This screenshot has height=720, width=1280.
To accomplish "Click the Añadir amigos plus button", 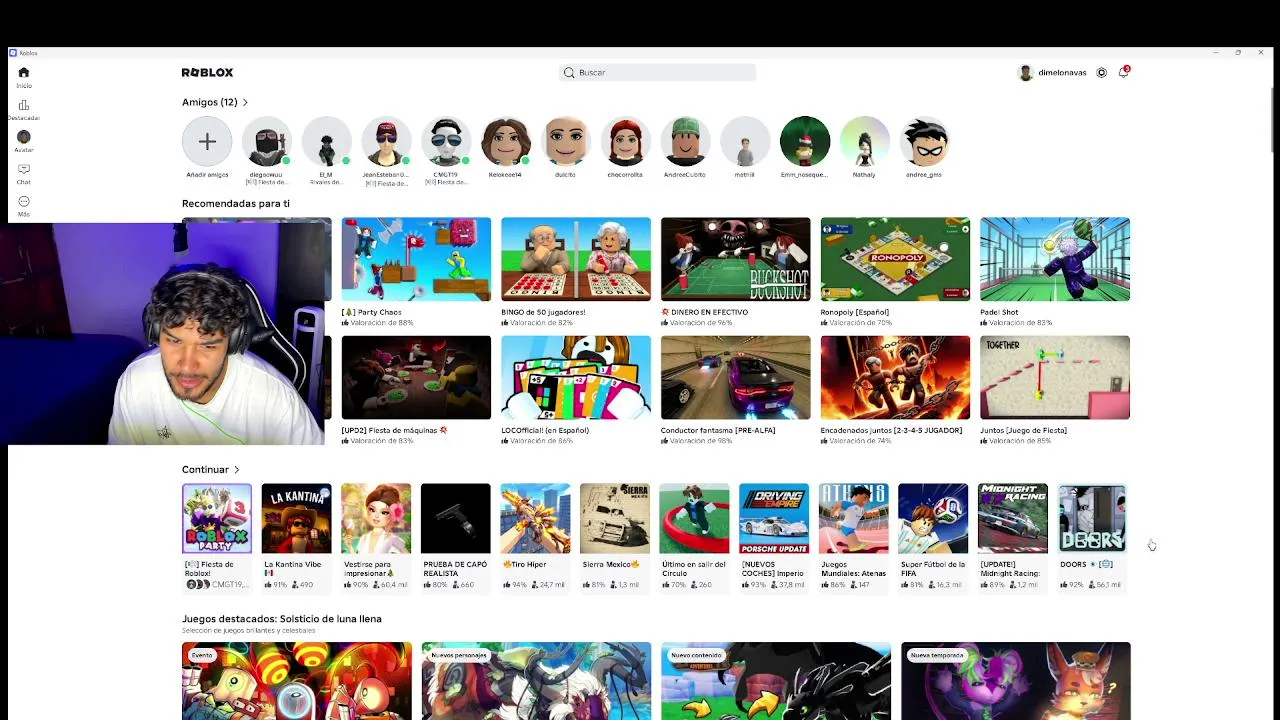I will [x=207, y=142].
